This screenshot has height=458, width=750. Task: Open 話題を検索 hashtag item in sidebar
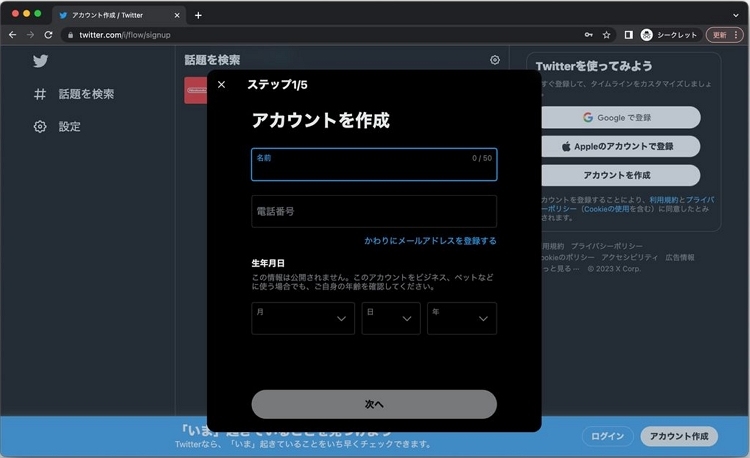pyautogui.click(x=74, y=94)
